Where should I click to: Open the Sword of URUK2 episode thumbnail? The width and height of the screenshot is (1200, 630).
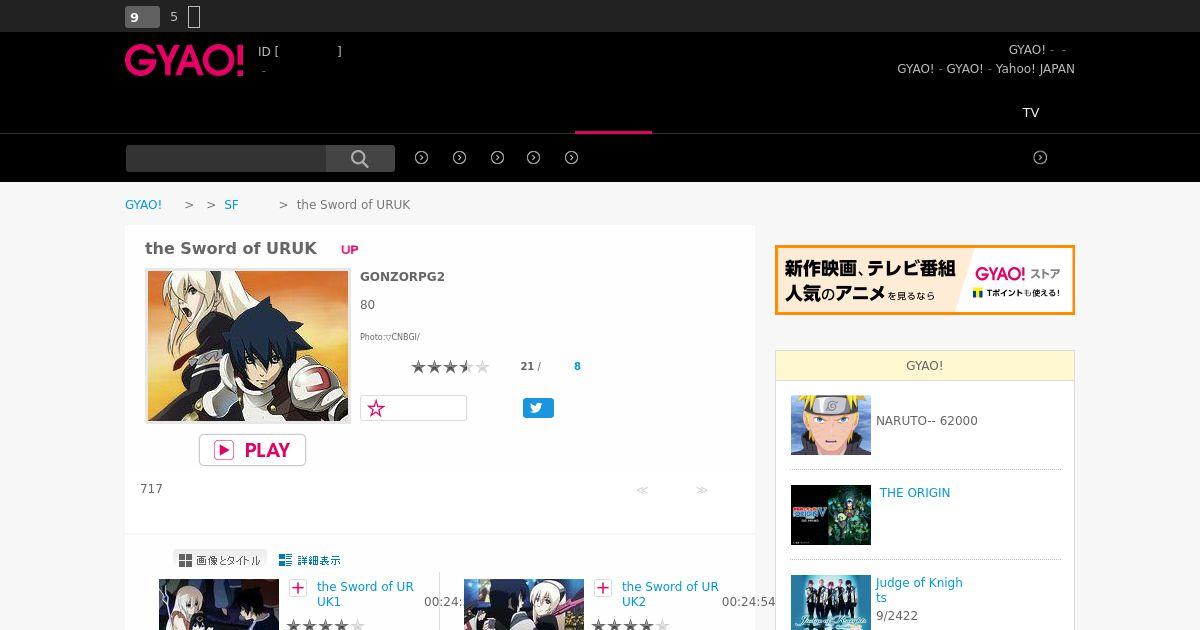pos(524,604)
